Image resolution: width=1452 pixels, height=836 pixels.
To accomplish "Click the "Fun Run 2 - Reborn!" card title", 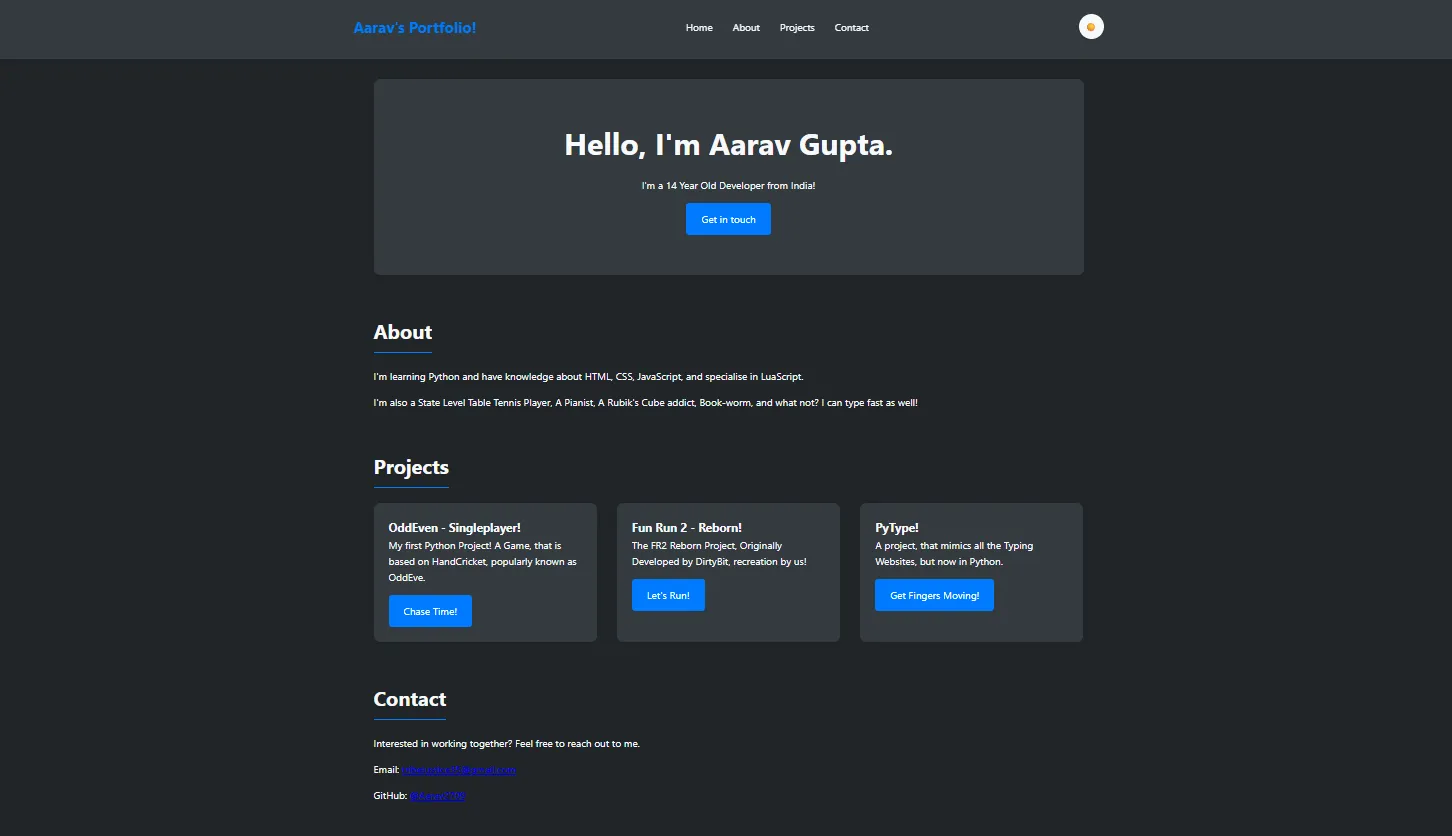I will 687,528.
